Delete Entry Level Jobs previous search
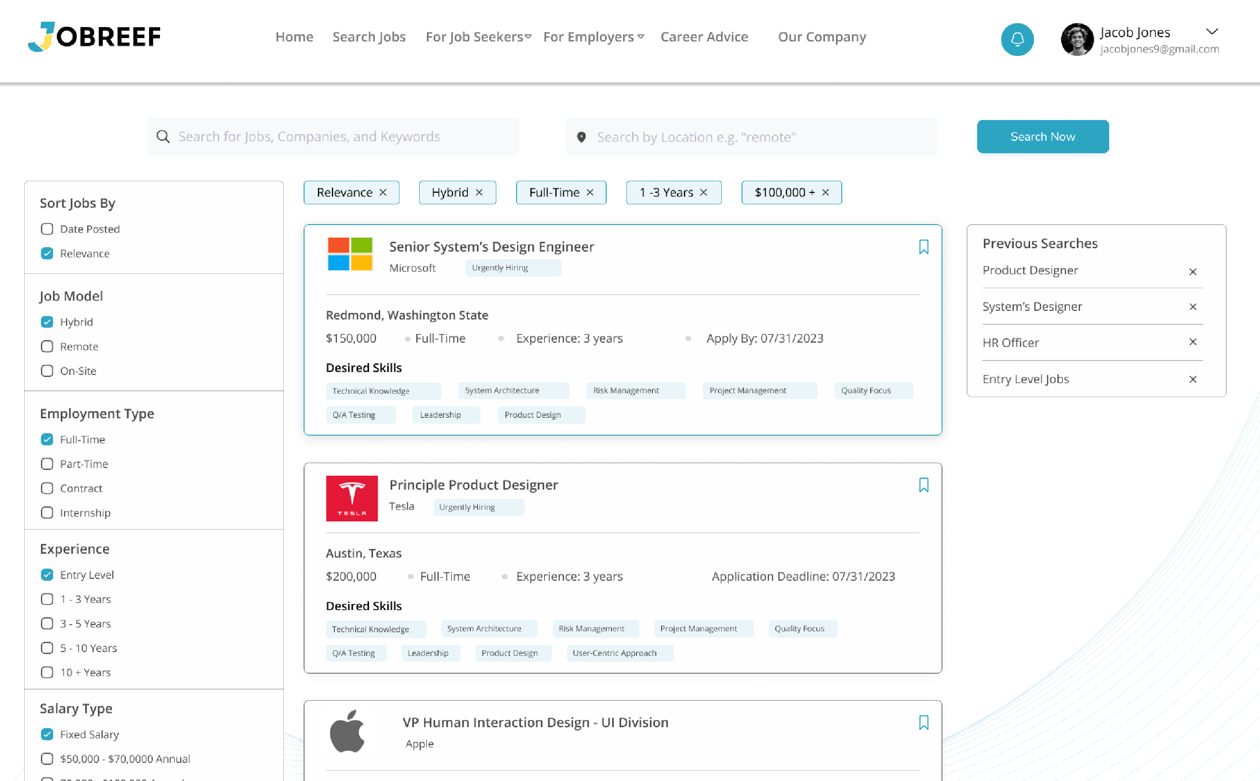This screenshot has height=781, width=1260. pyautogui.click(x=1193, y=380)
